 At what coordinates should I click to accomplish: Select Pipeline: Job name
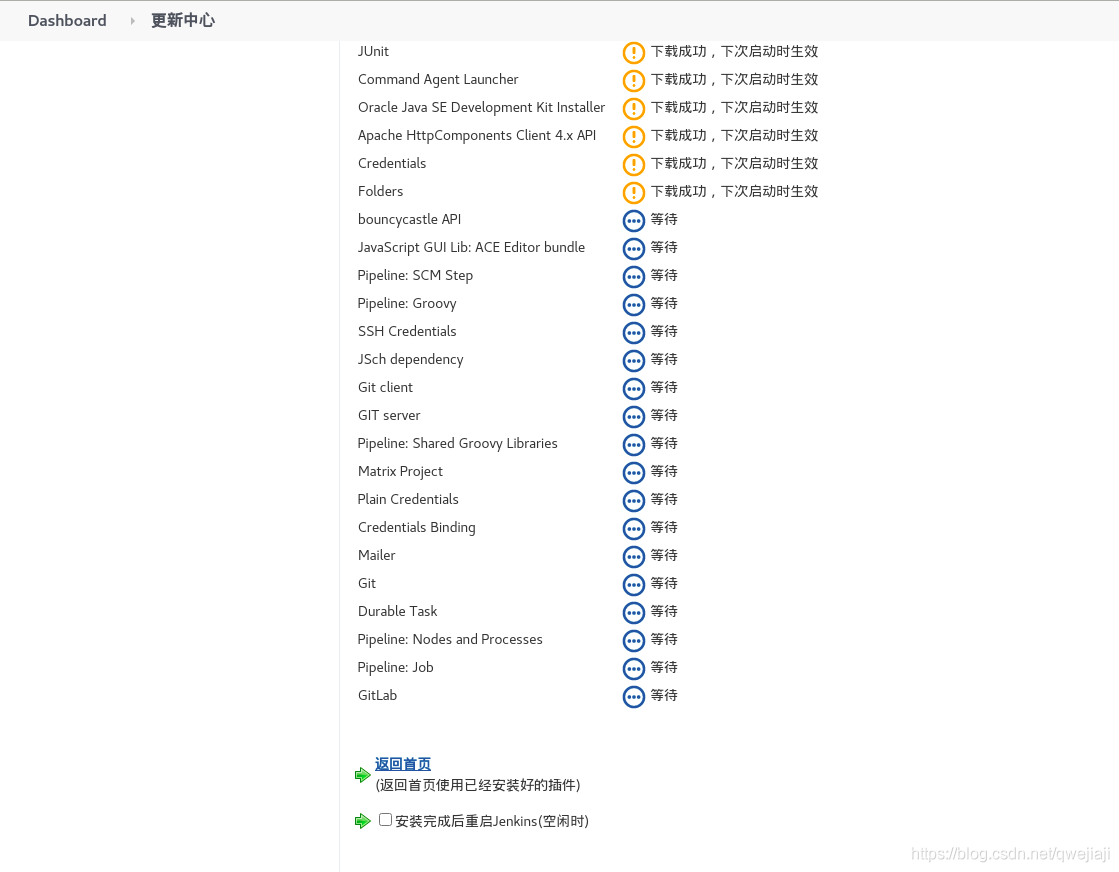[395, 667]
